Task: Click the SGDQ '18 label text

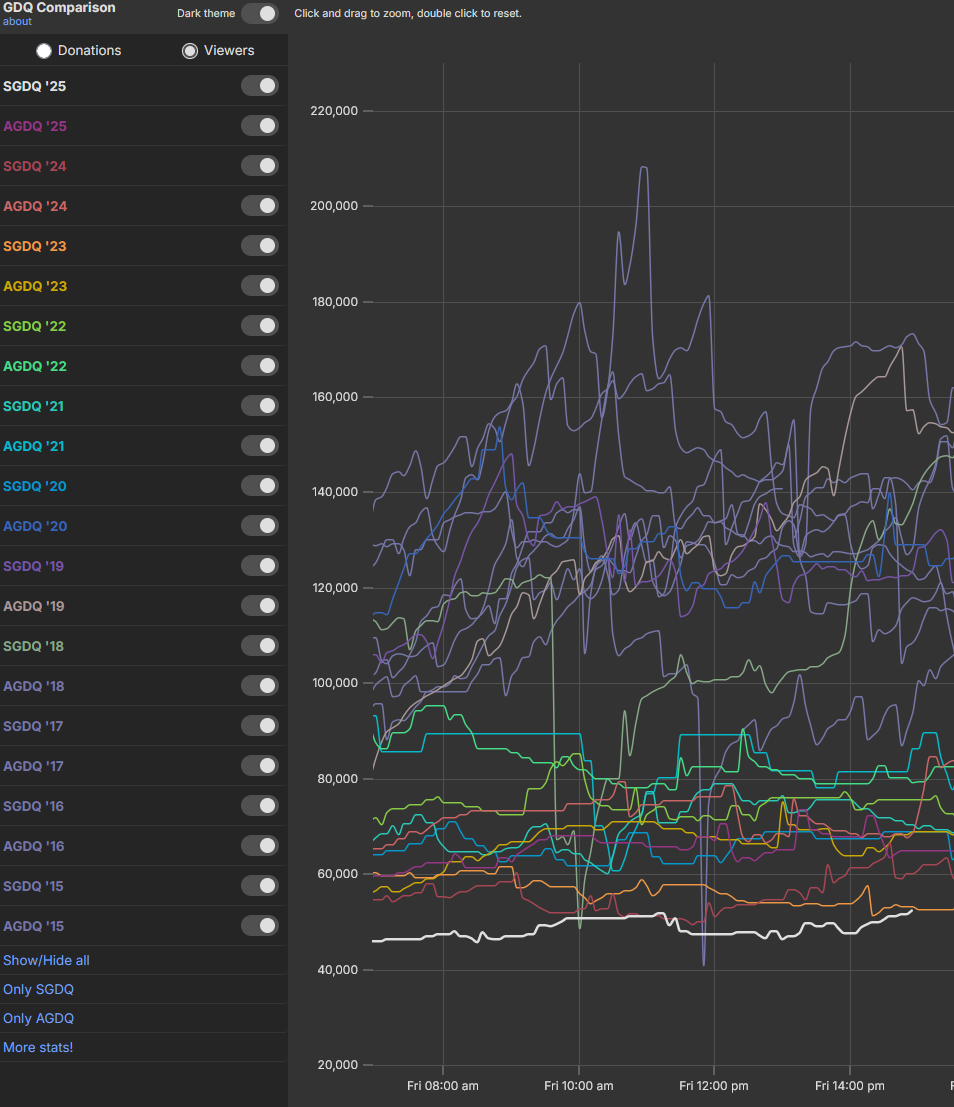Action: coord(33,646)
